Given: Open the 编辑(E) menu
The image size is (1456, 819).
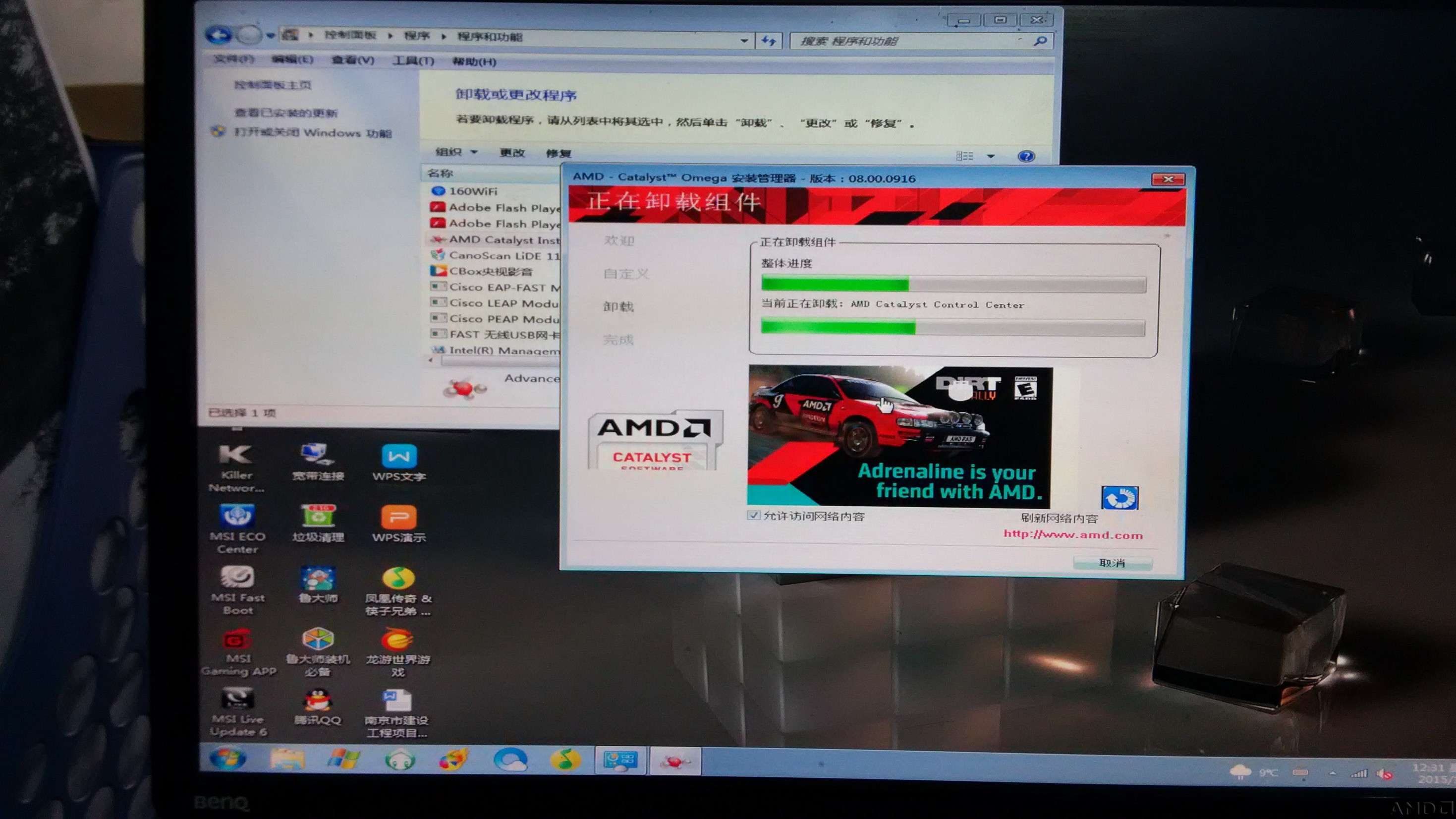Looking at the screenshot, I should (x=292, y=59).
